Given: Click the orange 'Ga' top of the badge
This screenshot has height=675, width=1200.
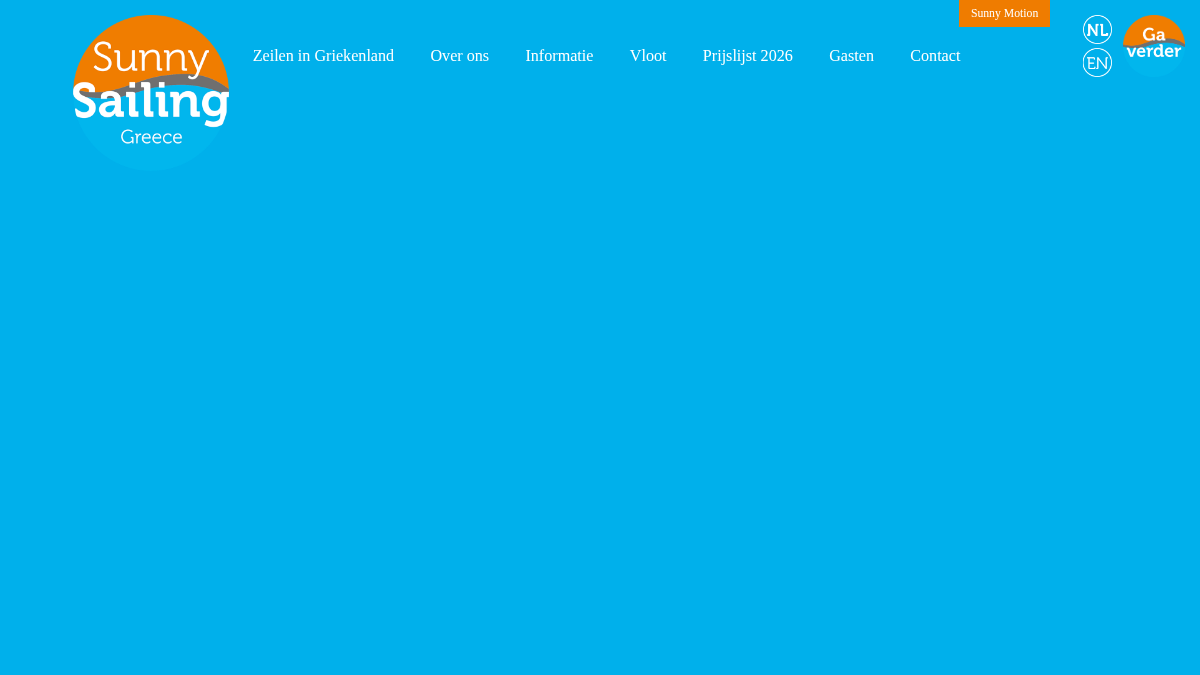Looking at the screenshot, I should 1154,34.
